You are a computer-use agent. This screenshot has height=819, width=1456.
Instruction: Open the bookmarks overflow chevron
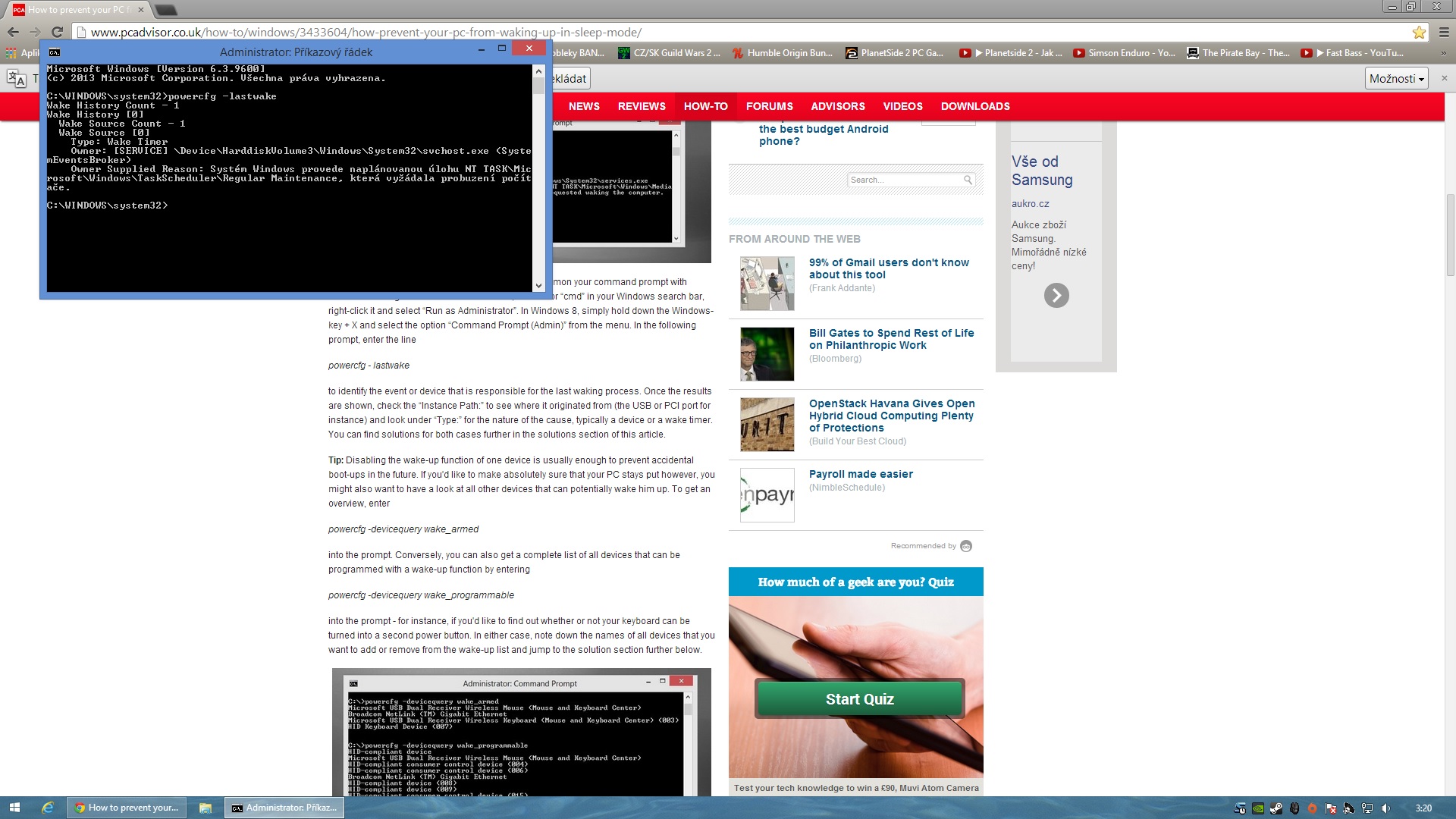(1444, 53)
